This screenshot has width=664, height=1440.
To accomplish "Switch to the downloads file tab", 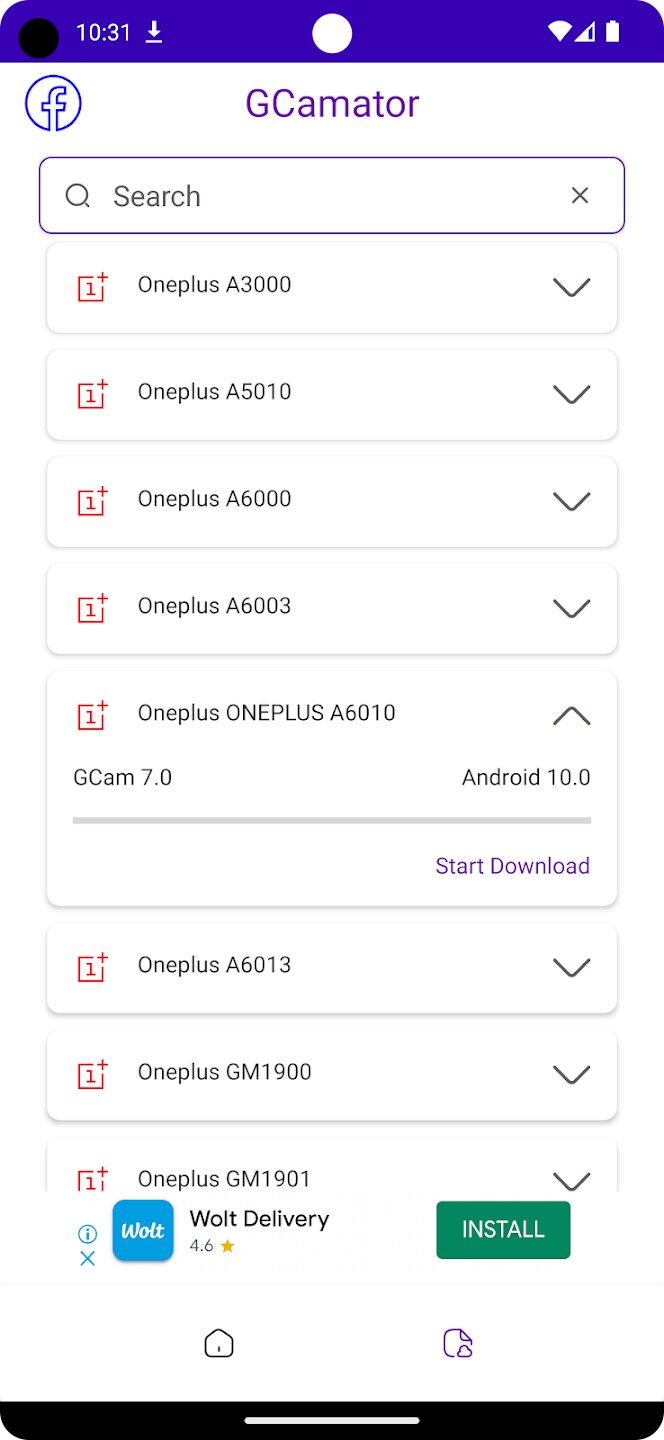I will tap(458, 1343).
